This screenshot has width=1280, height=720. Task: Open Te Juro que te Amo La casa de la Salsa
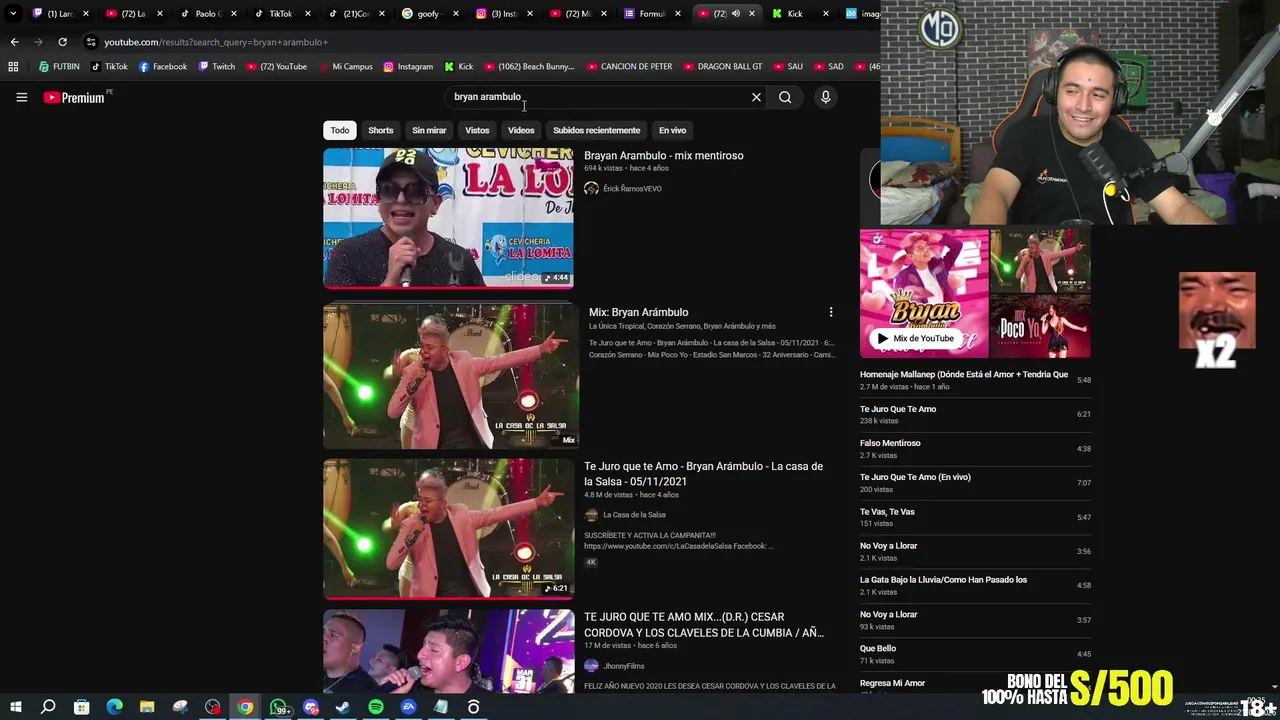tap(704, 474)
